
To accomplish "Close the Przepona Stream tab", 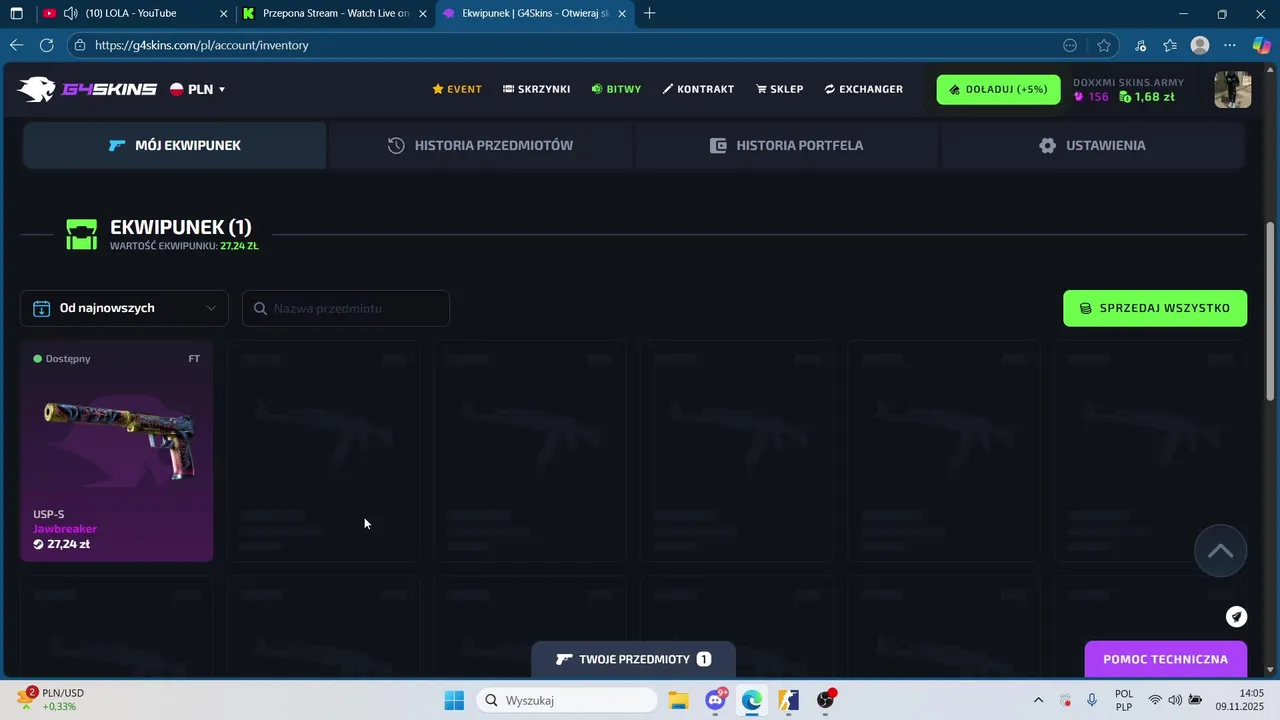I will click(x=422, y=13).
